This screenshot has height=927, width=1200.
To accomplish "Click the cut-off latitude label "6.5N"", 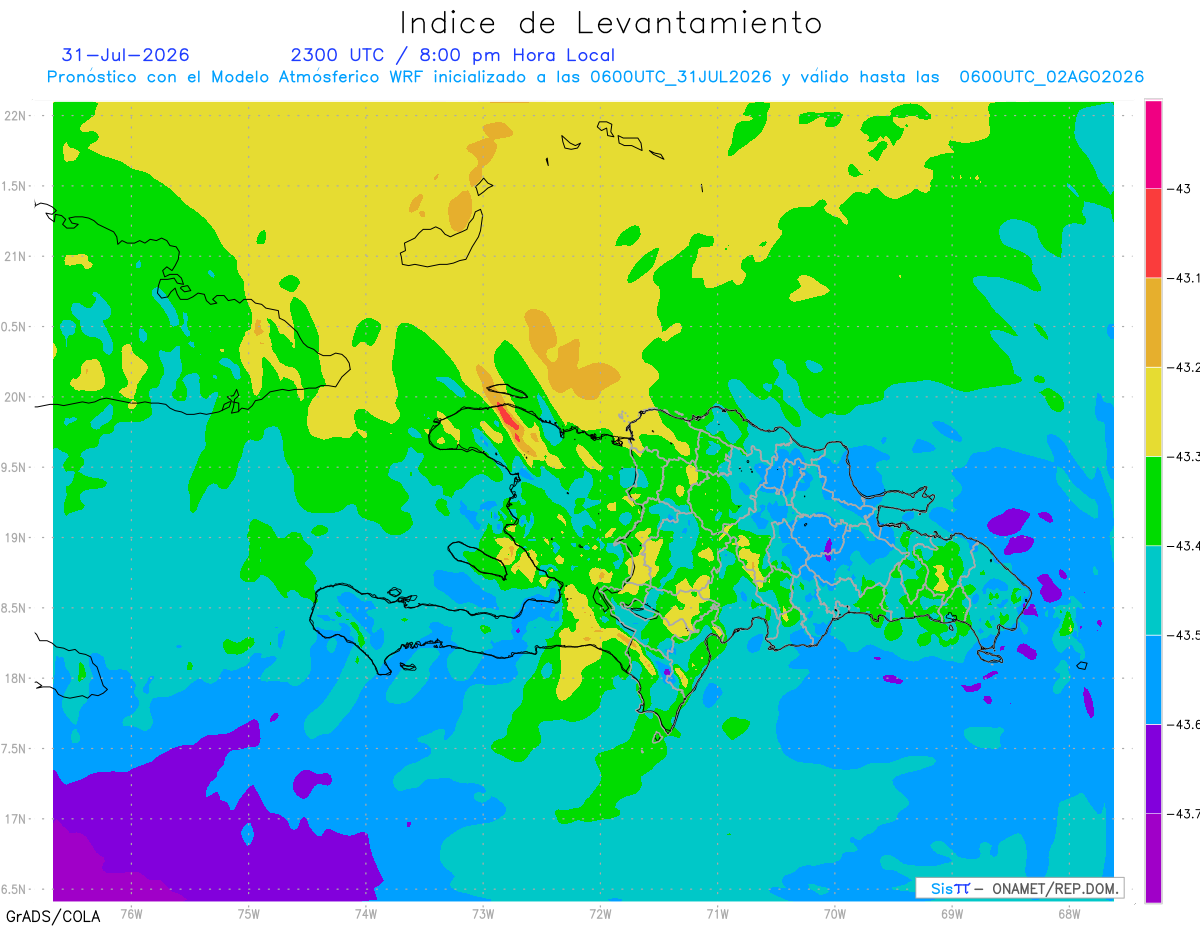I will click(15, 889).
